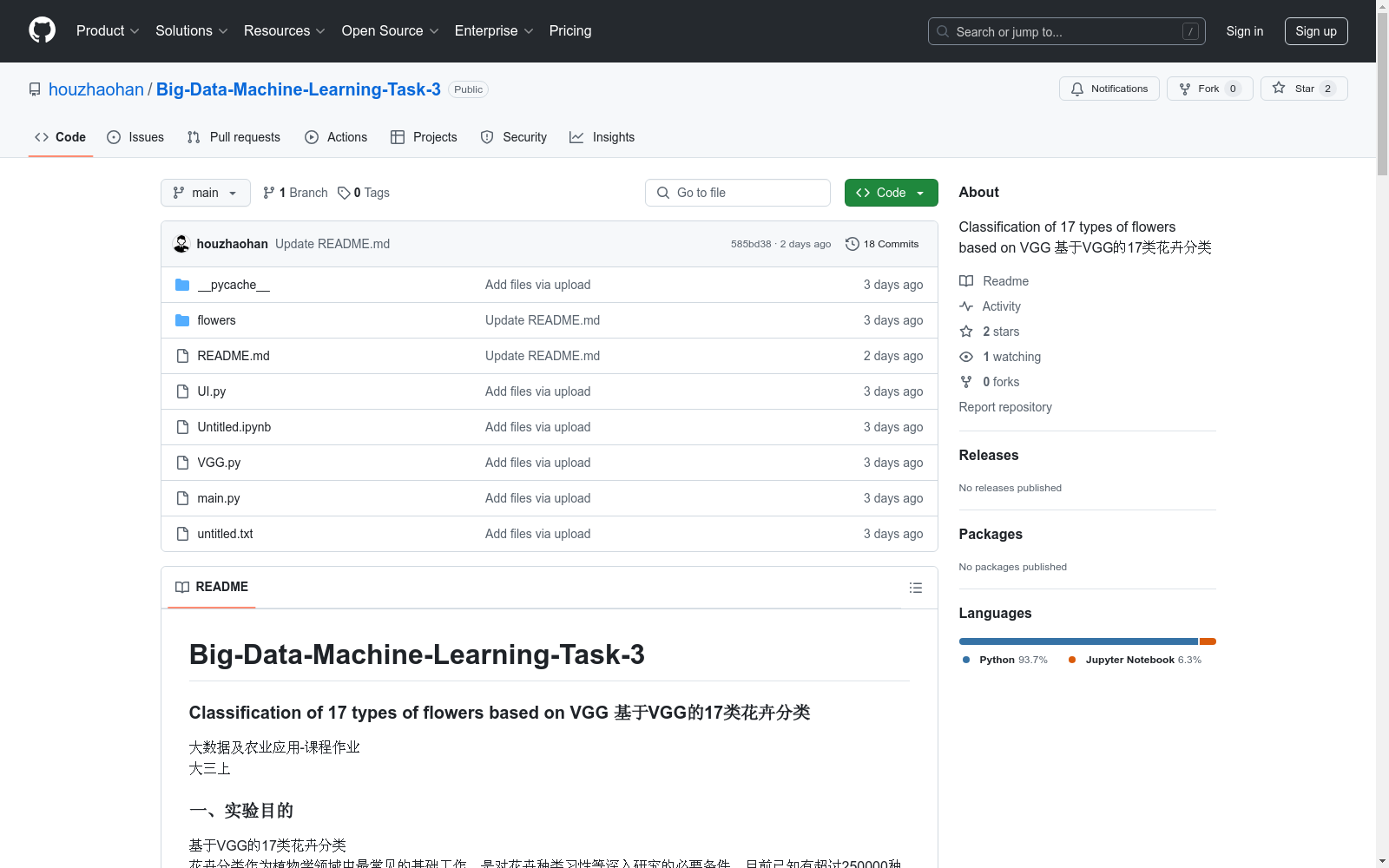Image resolution: width=1389 pixels, height=868 pixels.
Task: Click the Sign up button
Action: click(1316, 31)
